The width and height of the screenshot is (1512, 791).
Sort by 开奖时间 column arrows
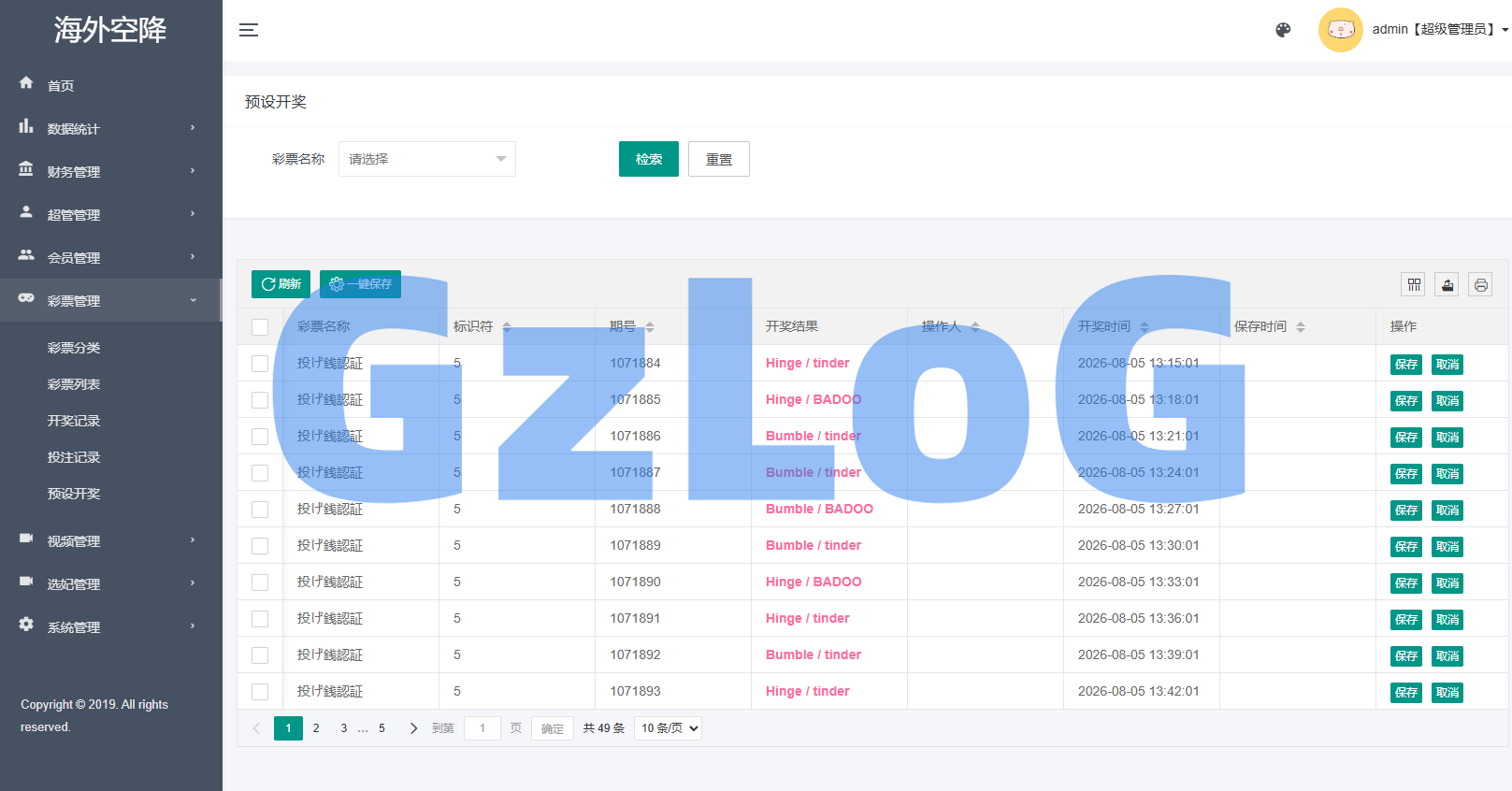click(1145, 327)
